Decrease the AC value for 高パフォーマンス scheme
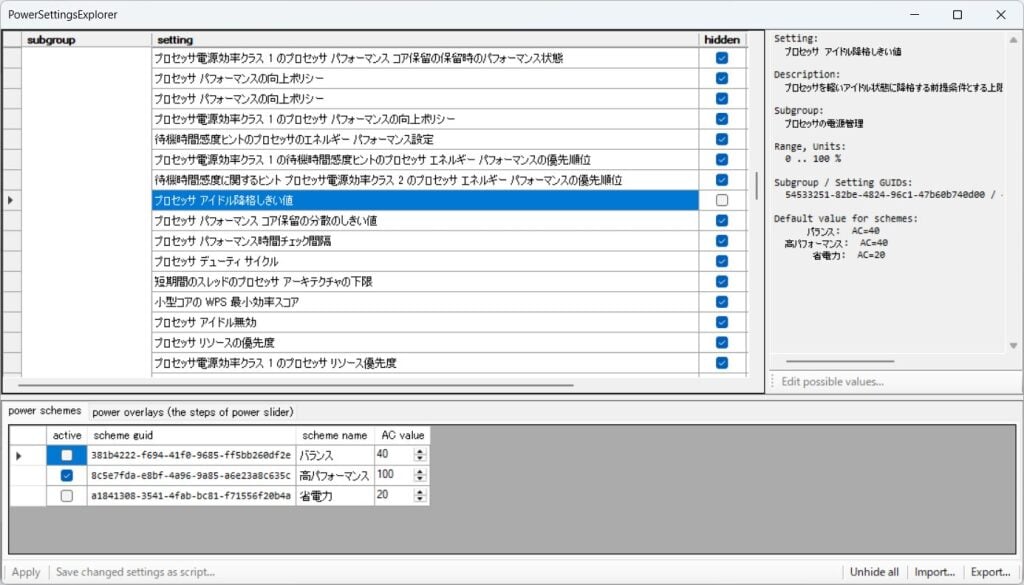1024x585 pixels. click(420, 479)
